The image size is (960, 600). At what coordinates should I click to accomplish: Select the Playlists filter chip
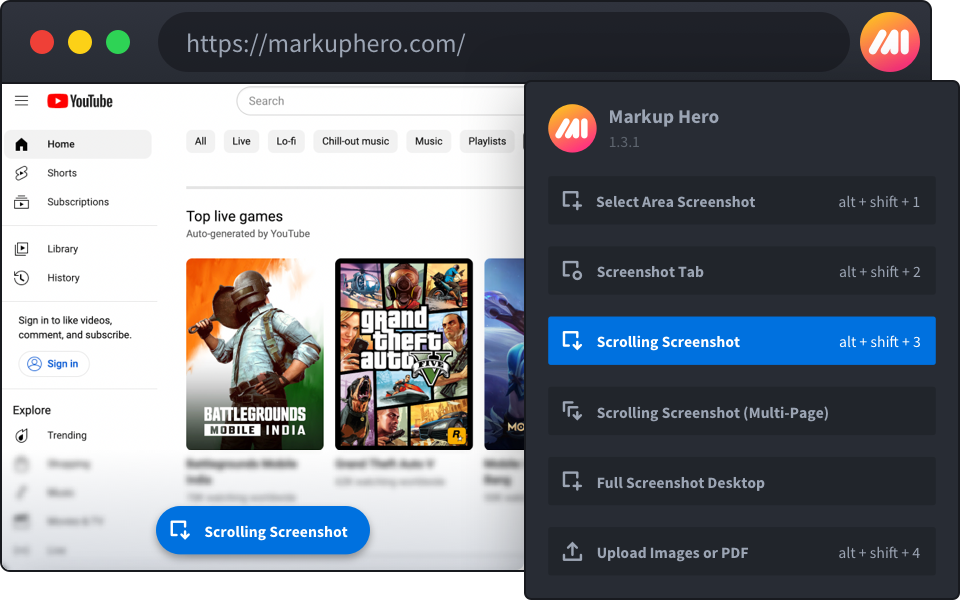point(487,141)
